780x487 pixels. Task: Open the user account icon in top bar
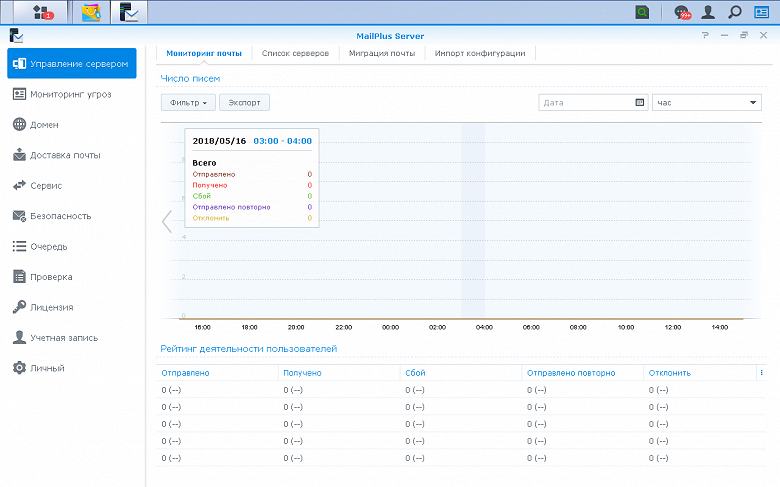(x=708, y=12)
